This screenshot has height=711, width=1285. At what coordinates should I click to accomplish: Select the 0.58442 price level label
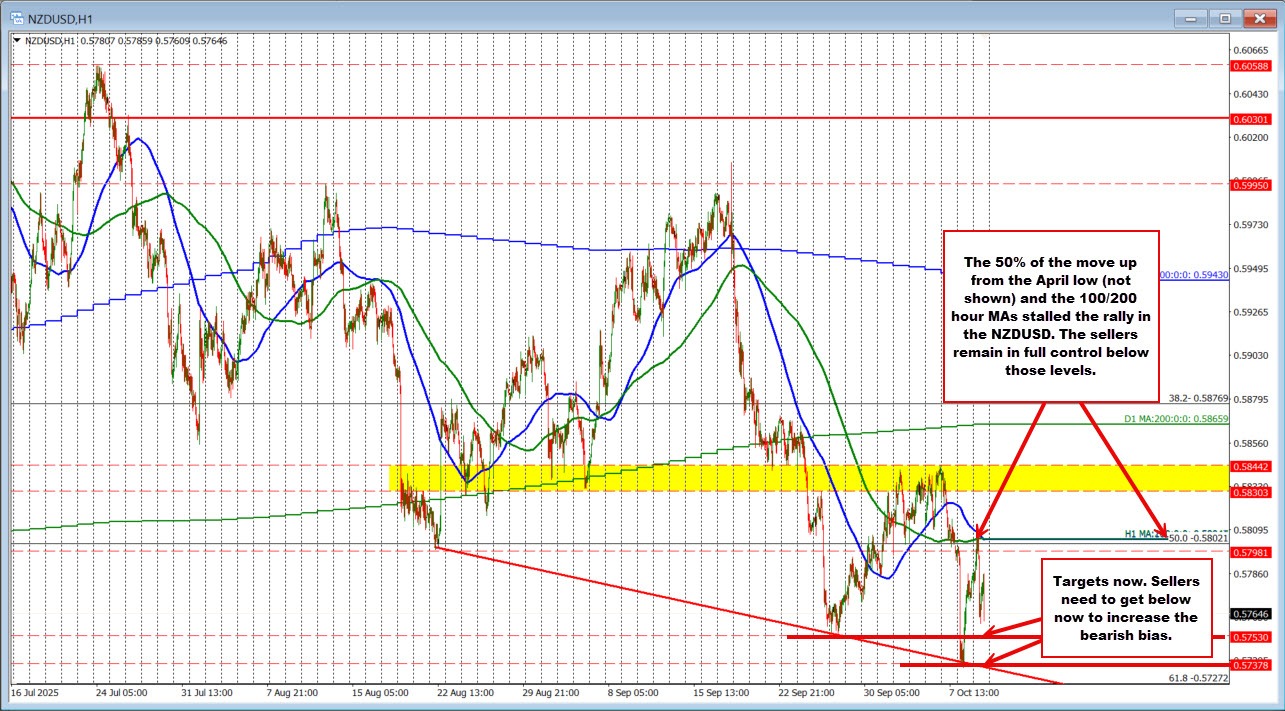[1251, 467]
